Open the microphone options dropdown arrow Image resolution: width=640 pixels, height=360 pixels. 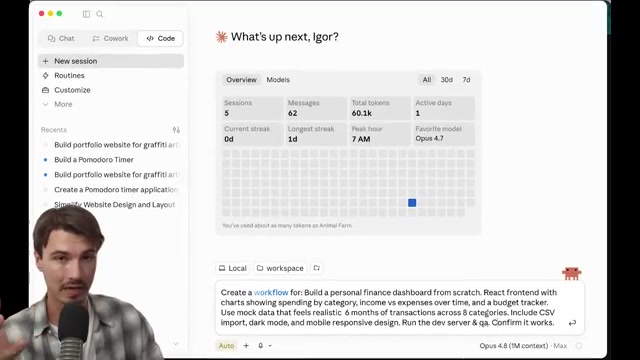270,346
